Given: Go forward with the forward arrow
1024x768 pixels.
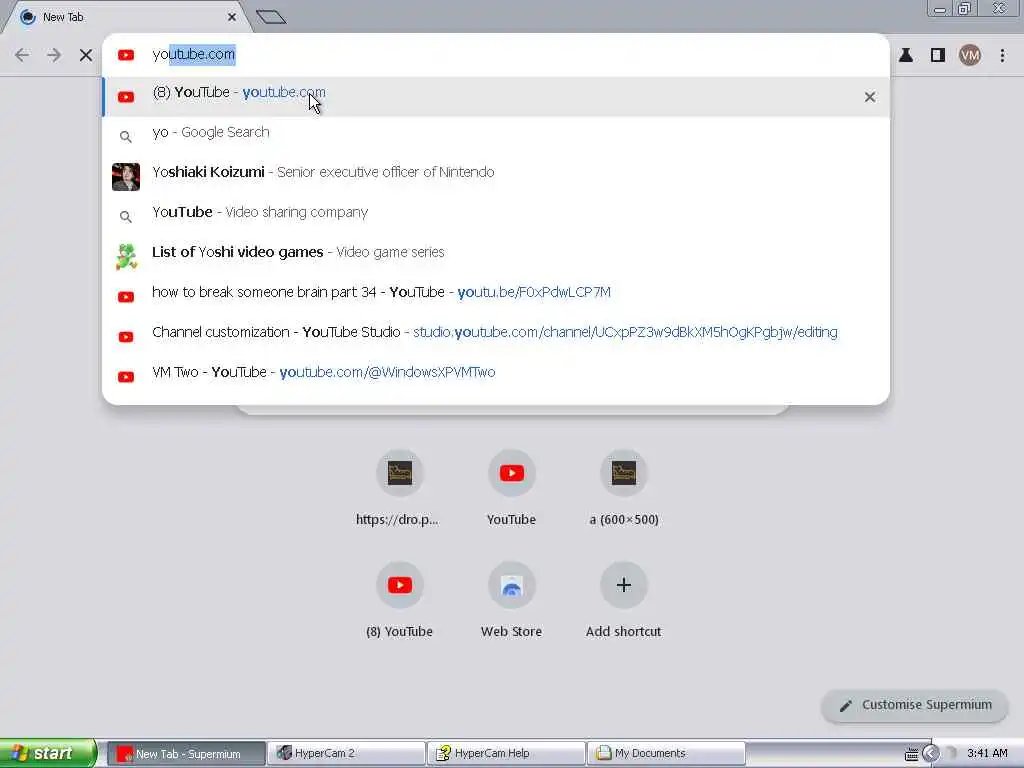Looking at the screenshot, I should pos(54,55).
